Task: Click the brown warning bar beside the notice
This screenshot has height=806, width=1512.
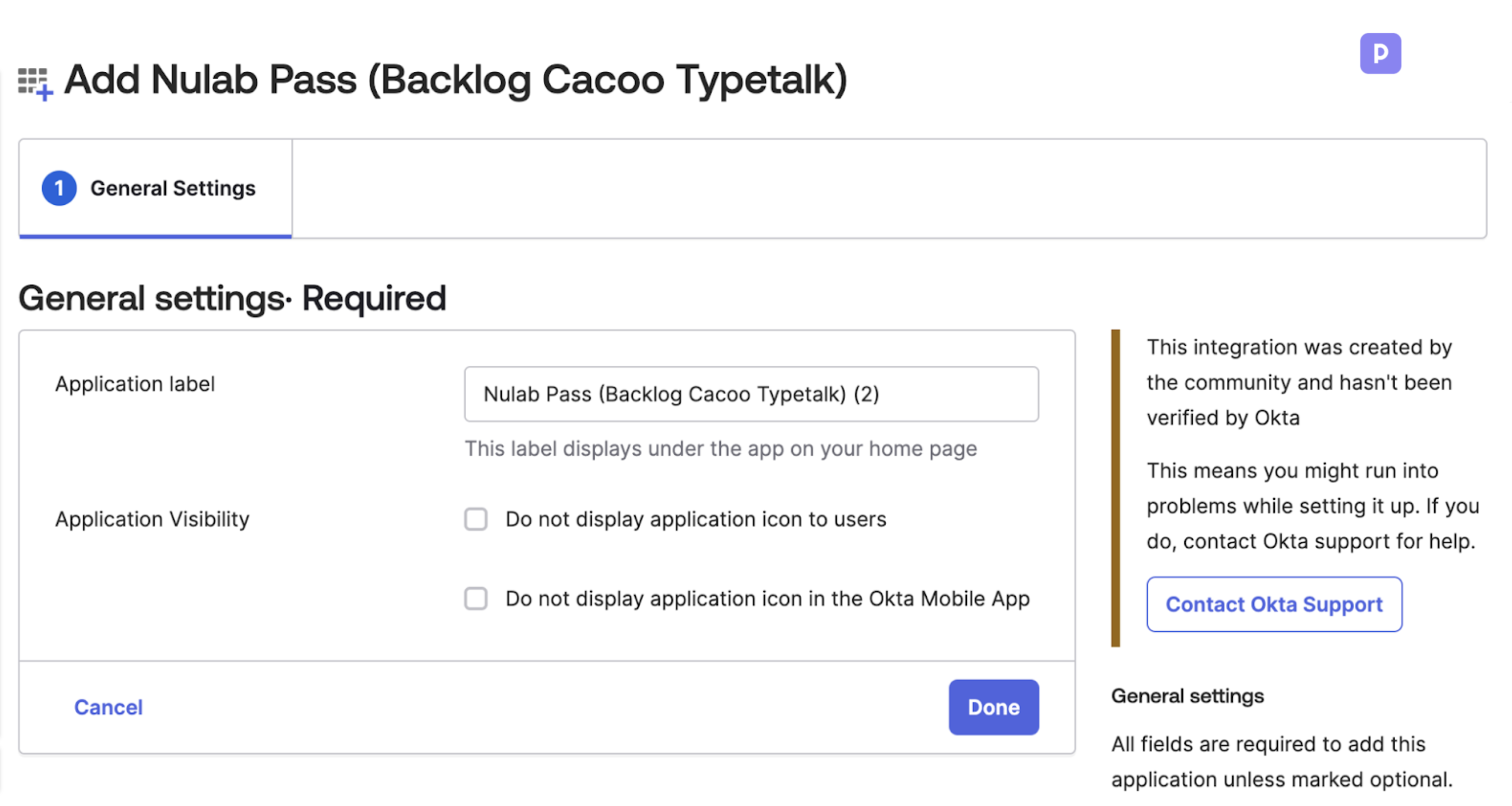Action: point(1115,488)
